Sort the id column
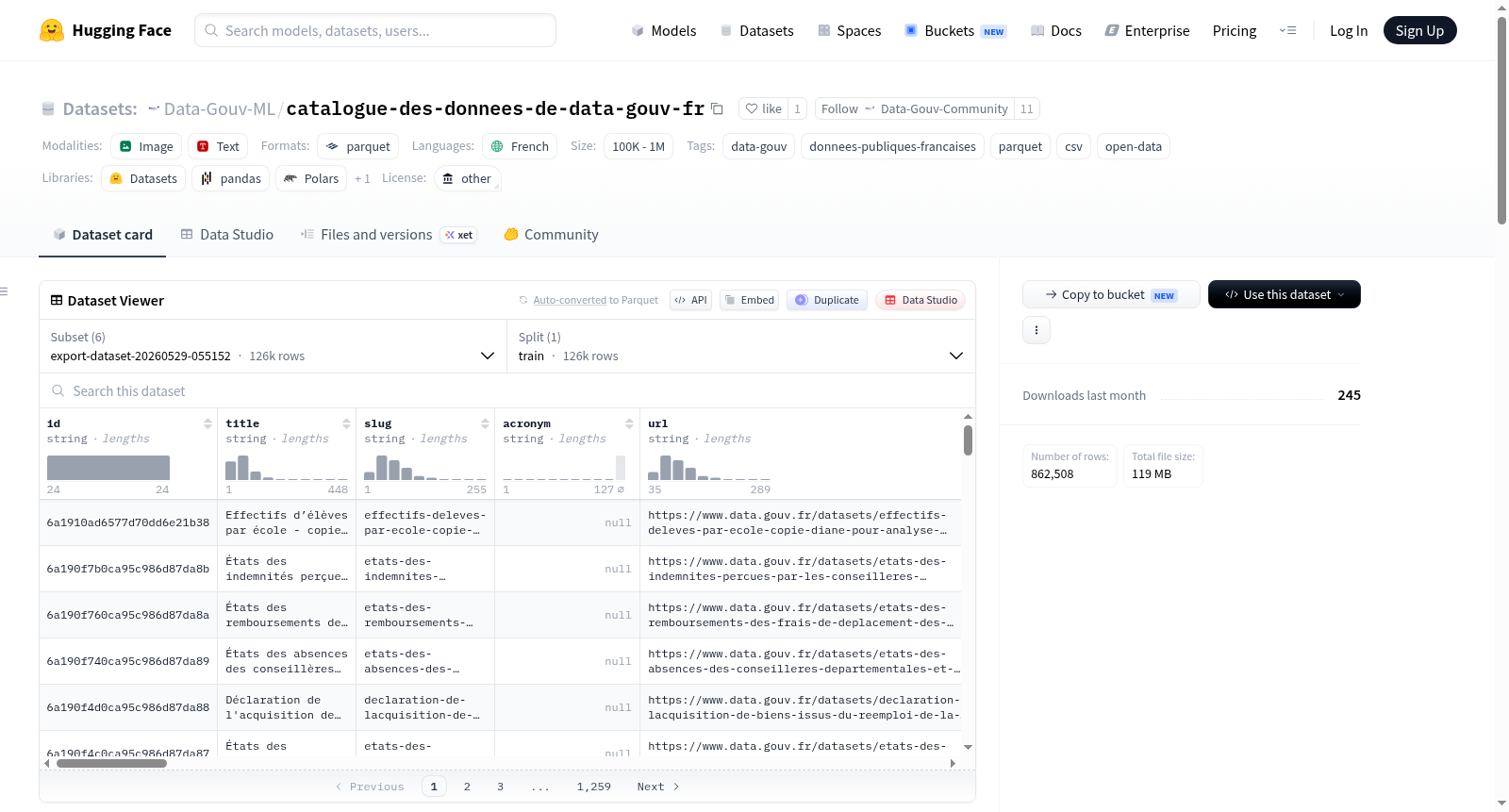 pos(207,423)
